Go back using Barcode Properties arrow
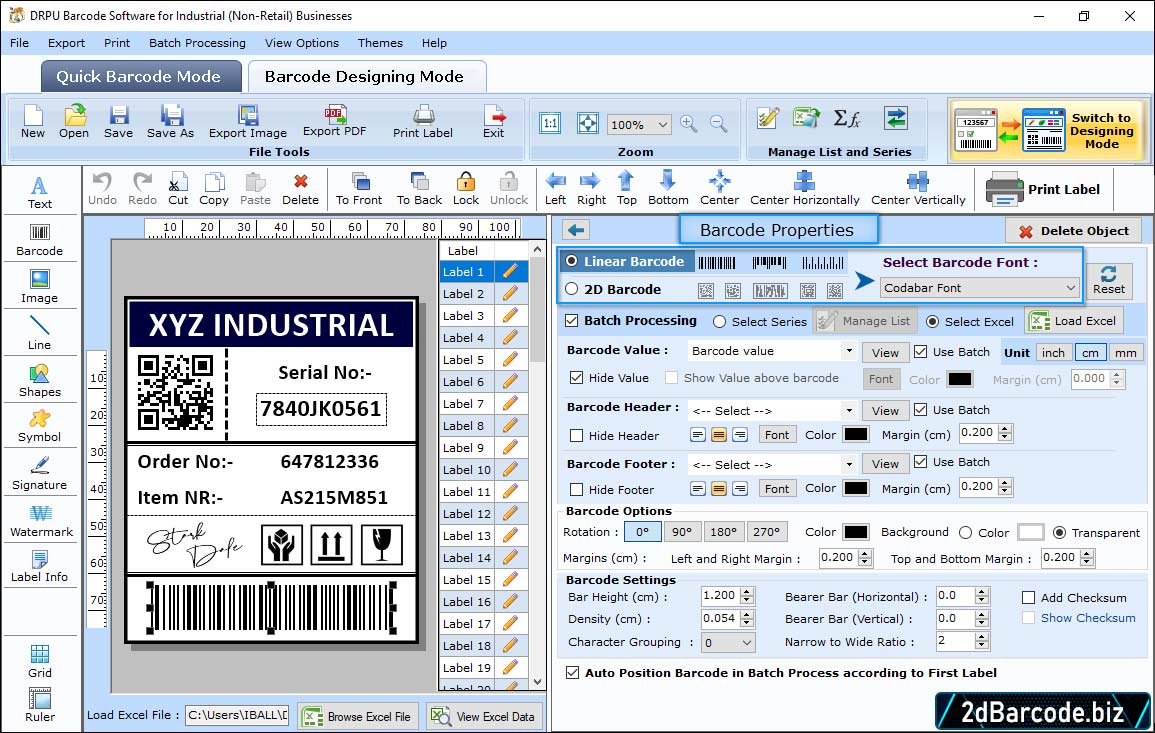Screen dimensions: 1155x733 coord(576,231)
